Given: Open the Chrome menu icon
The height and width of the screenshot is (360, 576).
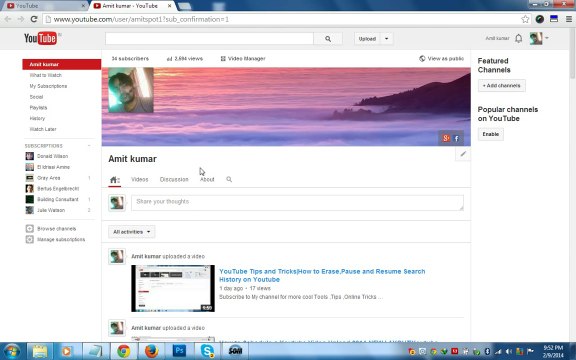Looking at the screenshot, I should click(x=569, y=19).
